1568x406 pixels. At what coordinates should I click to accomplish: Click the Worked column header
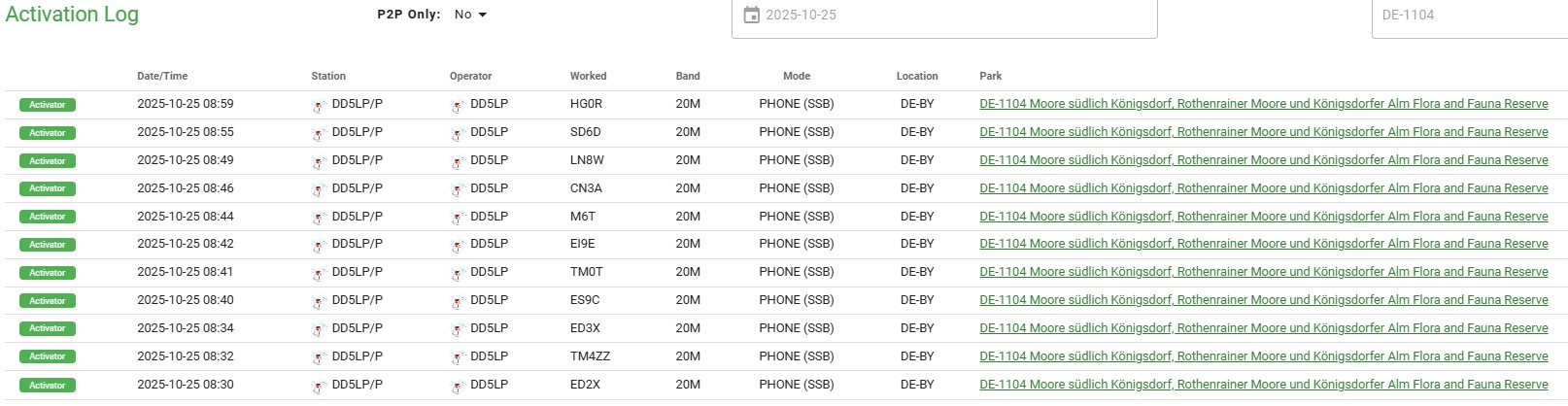click(x=588, y=76)
